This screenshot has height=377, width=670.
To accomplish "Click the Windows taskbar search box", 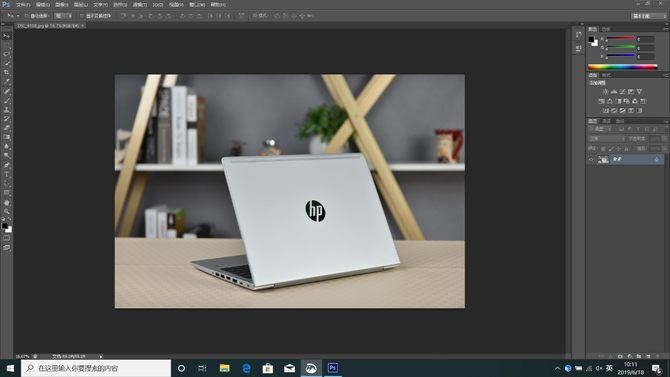I will pos(96,368).
